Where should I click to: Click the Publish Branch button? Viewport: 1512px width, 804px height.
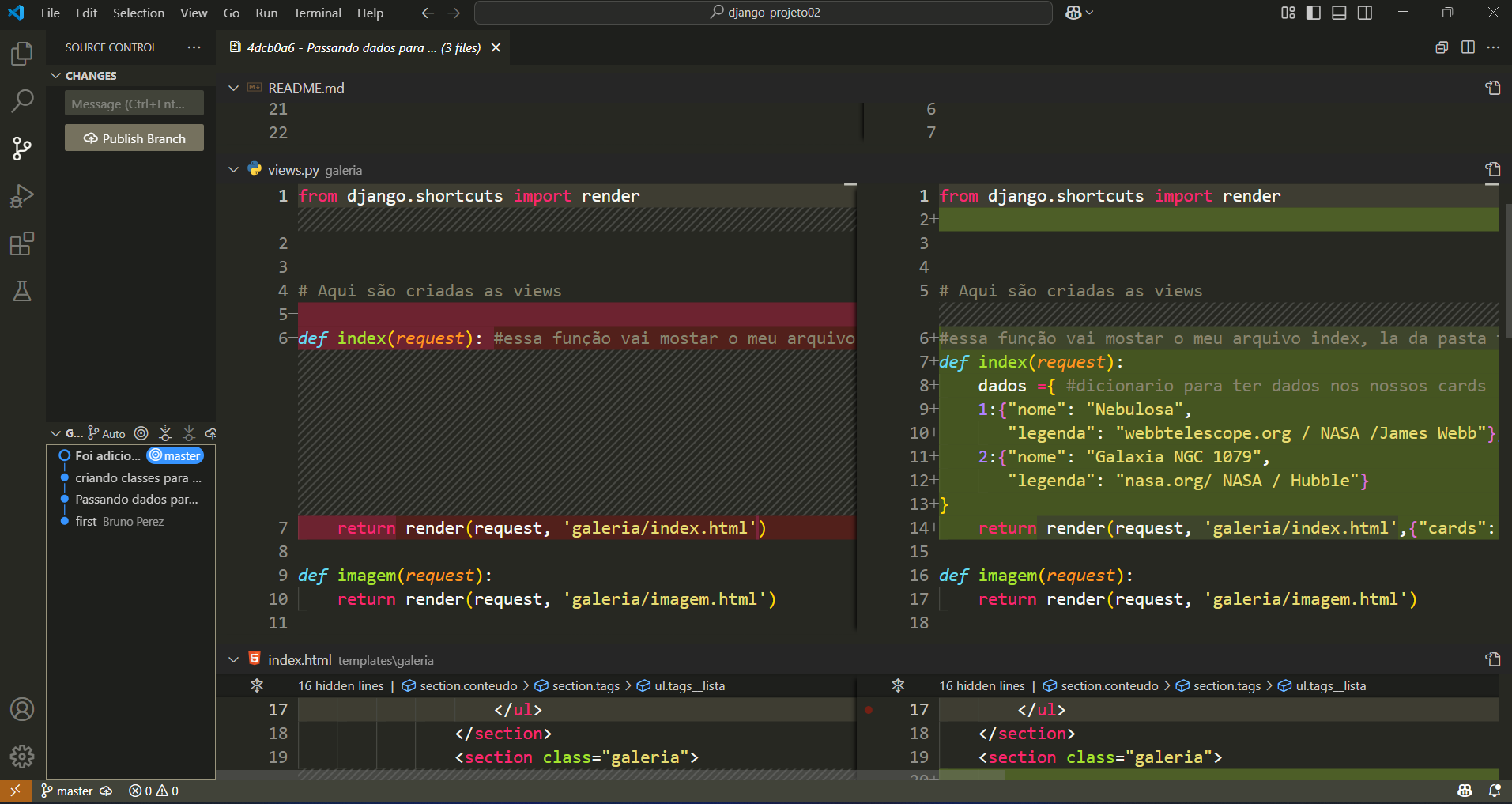[x=134, y=138]
